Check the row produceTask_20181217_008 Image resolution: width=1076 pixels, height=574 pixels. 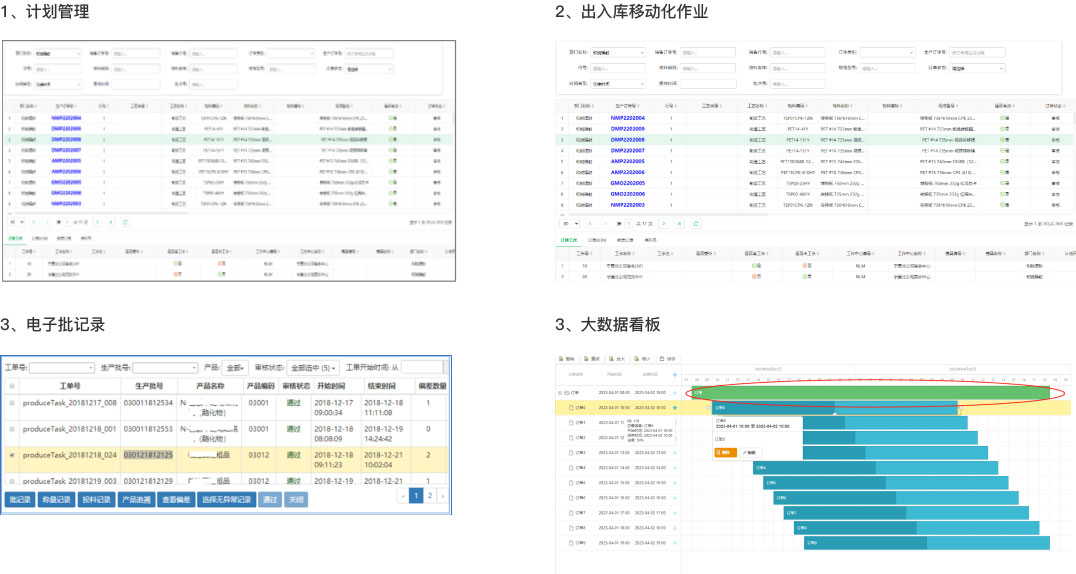tap(12, 403)
